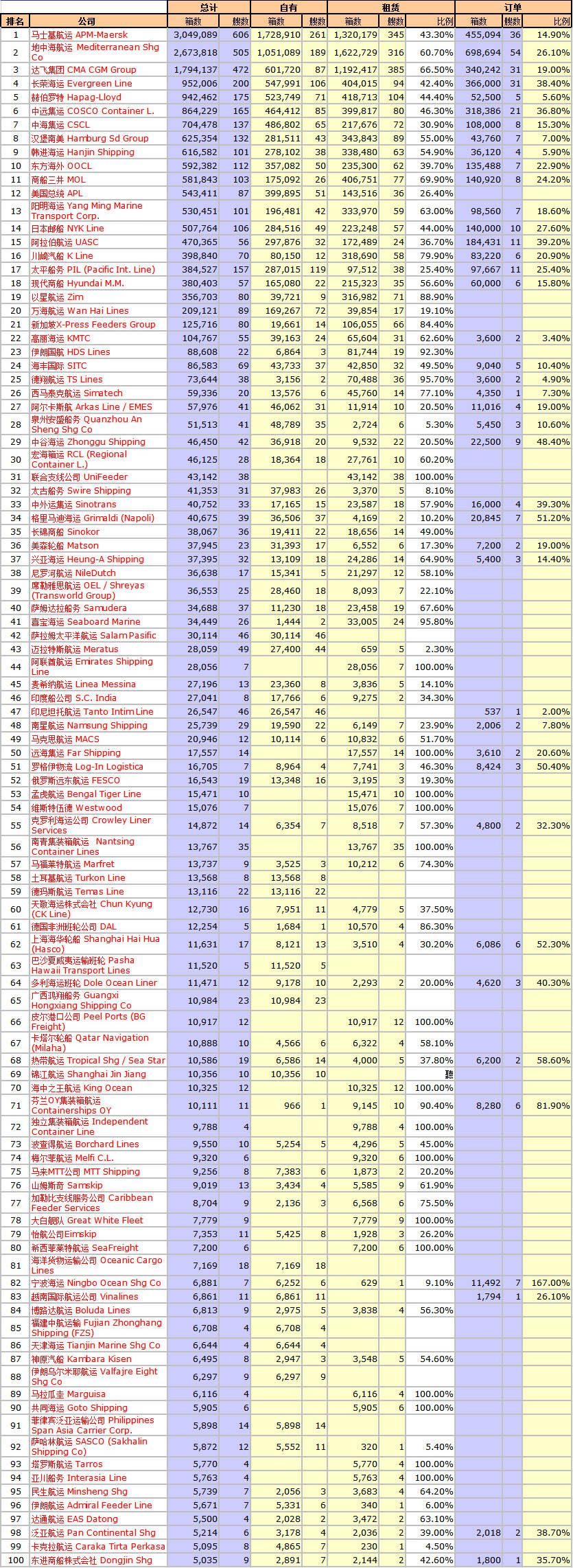Screen dimensions: 573x1568
Task: Select 德翔航运 TS Lines cell
Action: click(67, 379)
